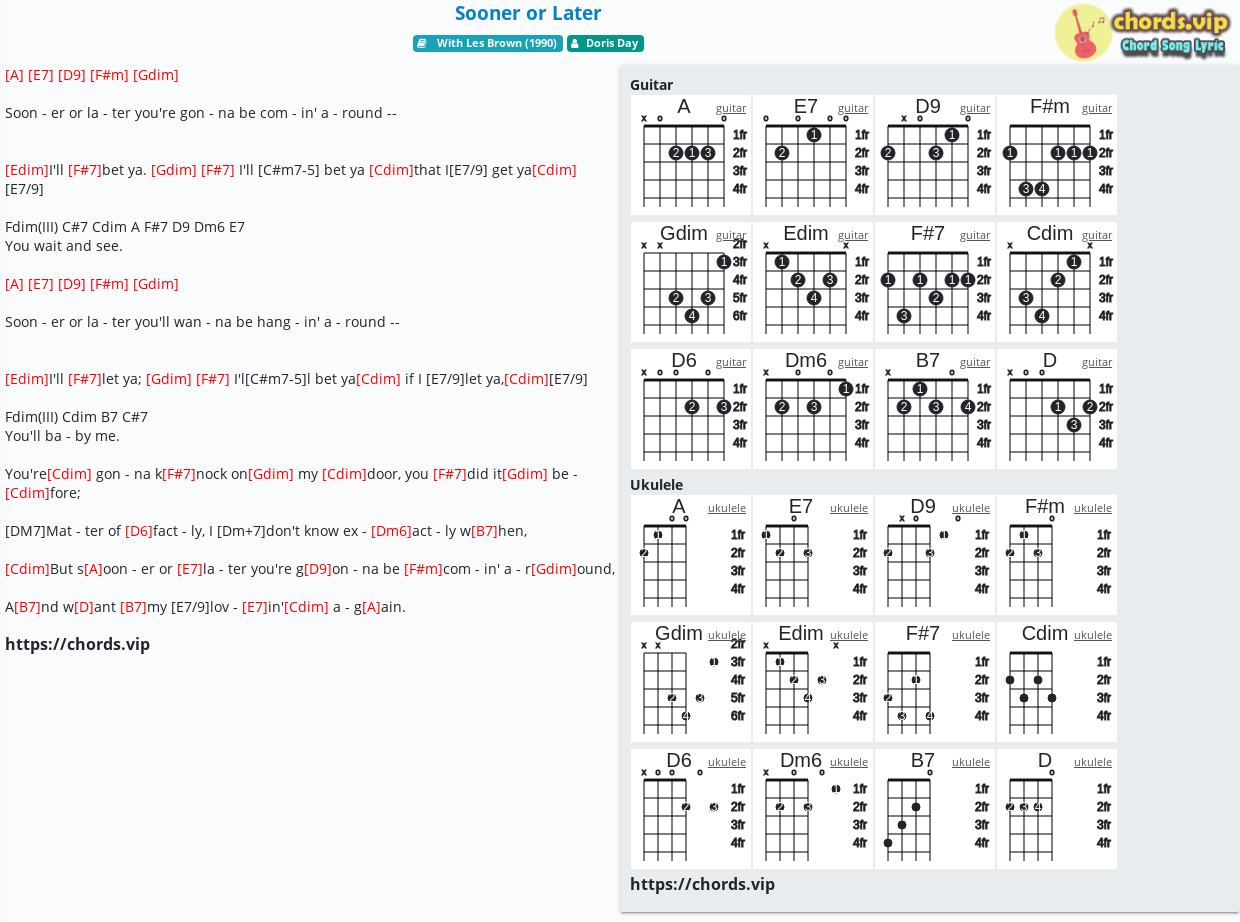Image resolution: width=1240 pixels, height=922 pixels.
Task: Open the guitar link beside Edim chord
Action: click(853, 235)
